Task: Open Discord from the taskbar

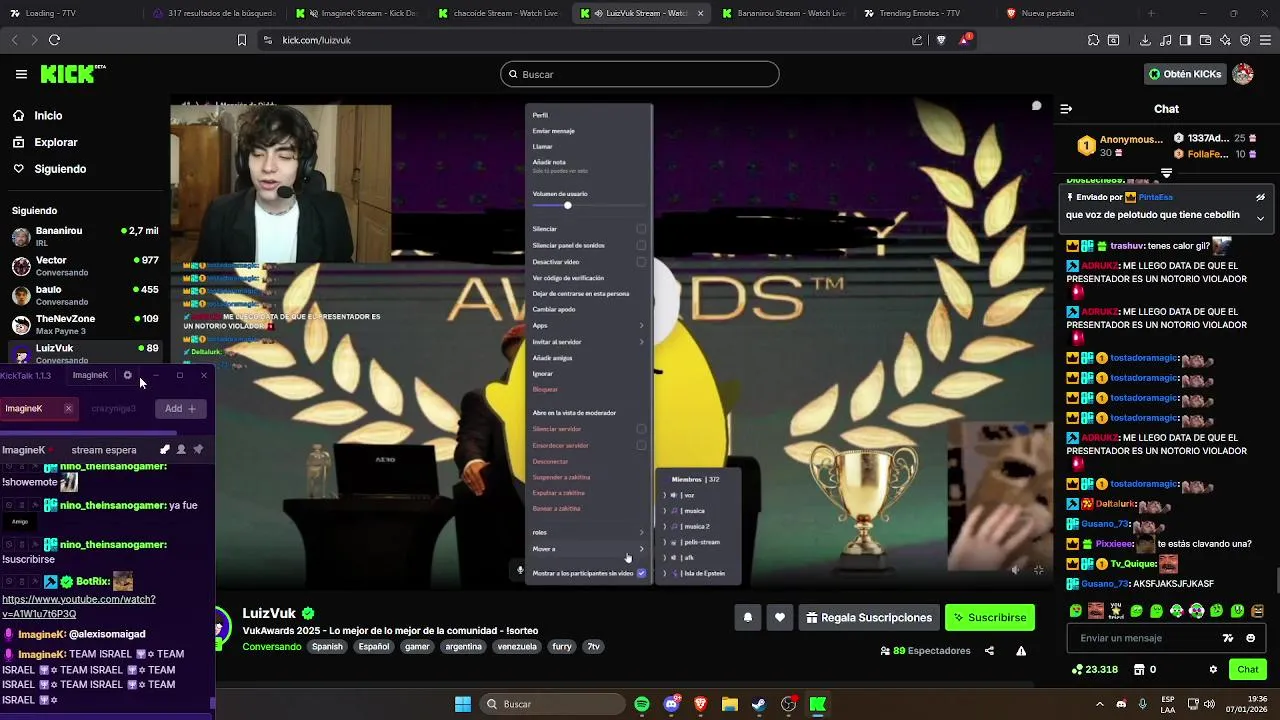Action: (x=671, y=704)
